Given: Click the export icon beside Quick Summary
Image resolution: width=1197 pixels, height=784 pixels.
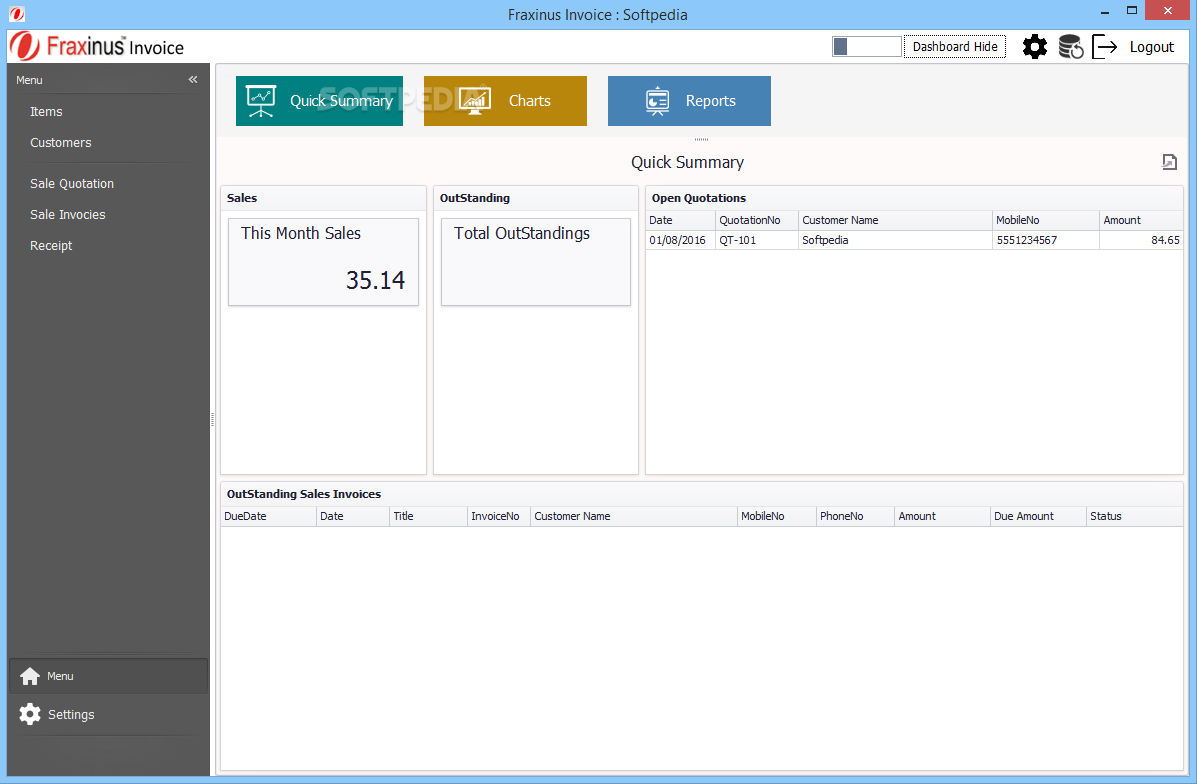Looking at the screenshot, I should click(x=1169, y=162).
